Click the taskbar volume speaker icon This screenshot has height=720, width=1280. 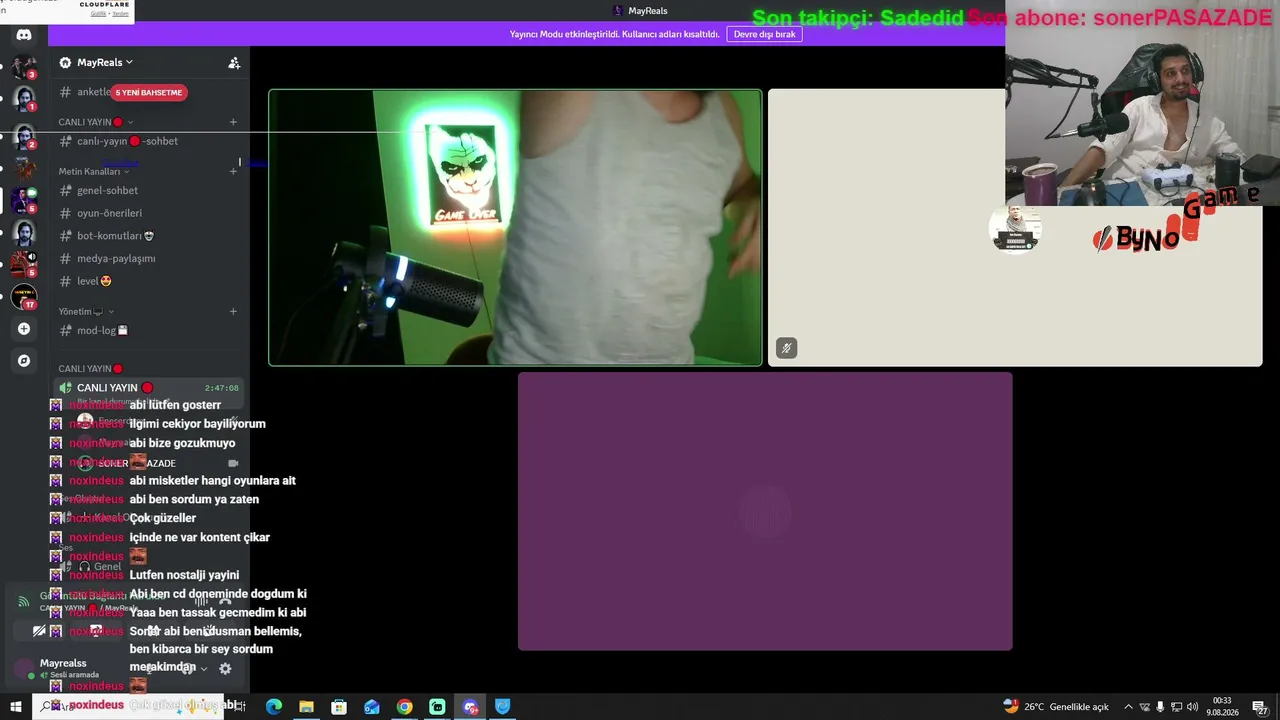[x=1192, y=707]
